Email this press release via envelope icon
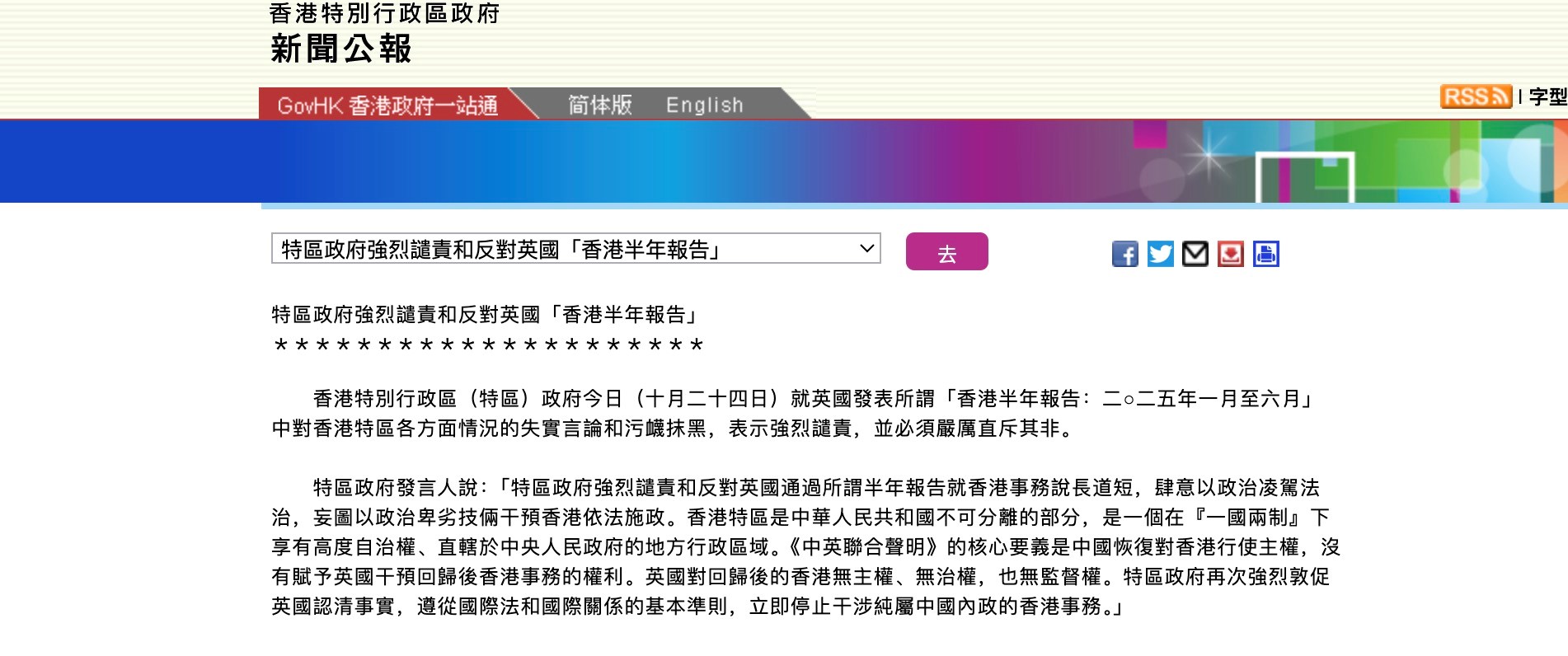 click(x=1195, y=254)
